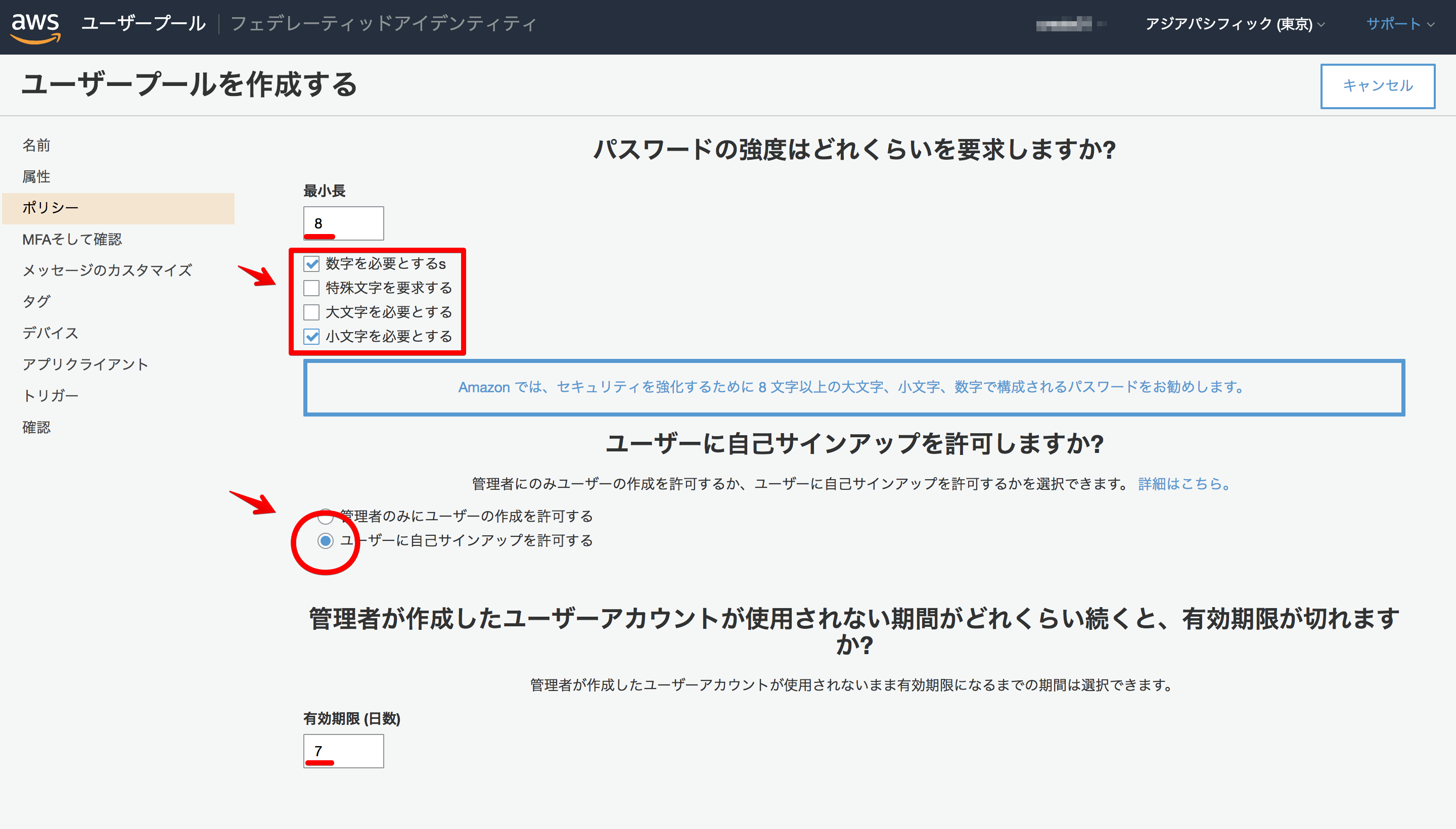Open フェデレーティッドアイデンティティ in the header
Image resolution: width=1456 pixels, height=829 pixels.
pos(383,23)
